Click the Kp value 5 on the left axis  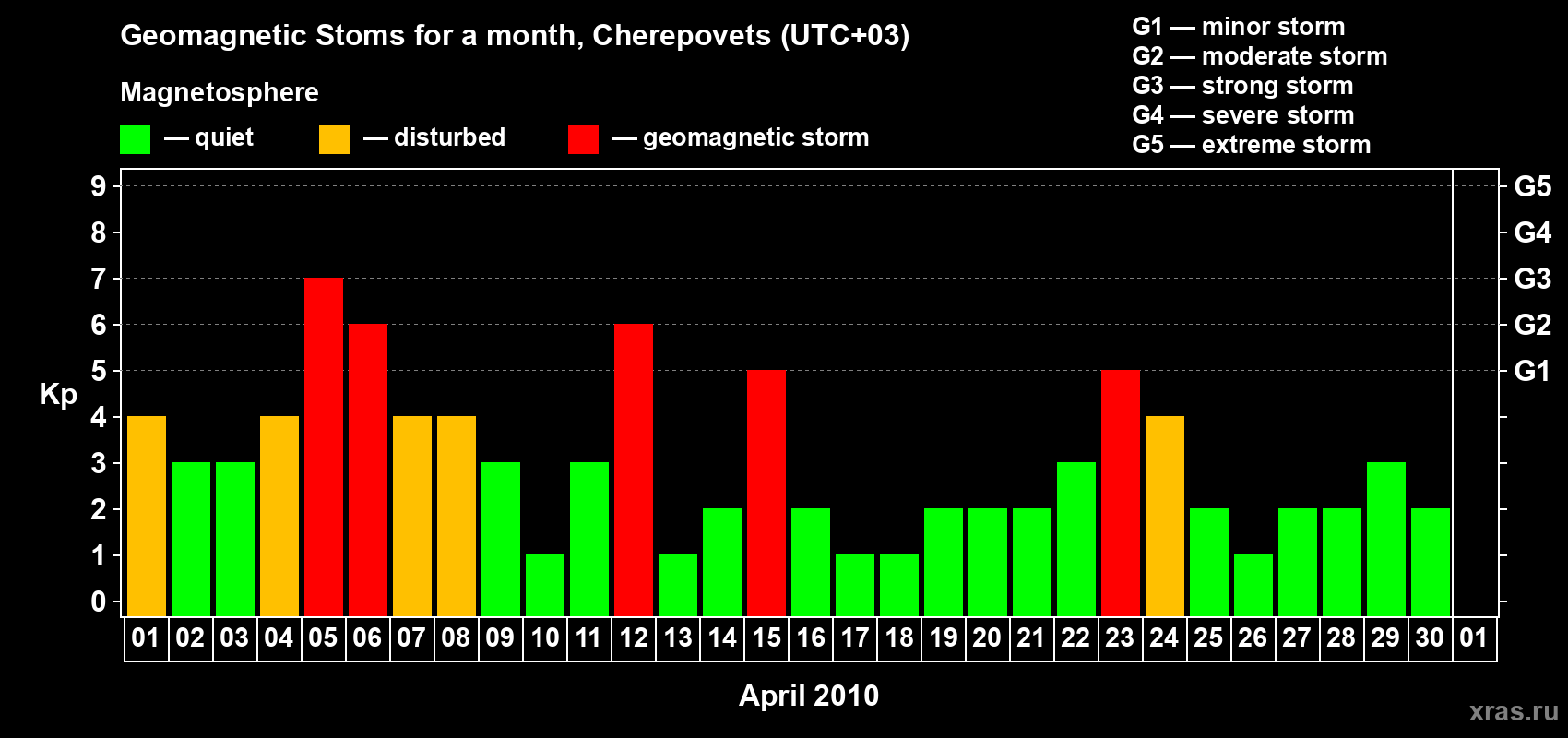tap(99, 371)
